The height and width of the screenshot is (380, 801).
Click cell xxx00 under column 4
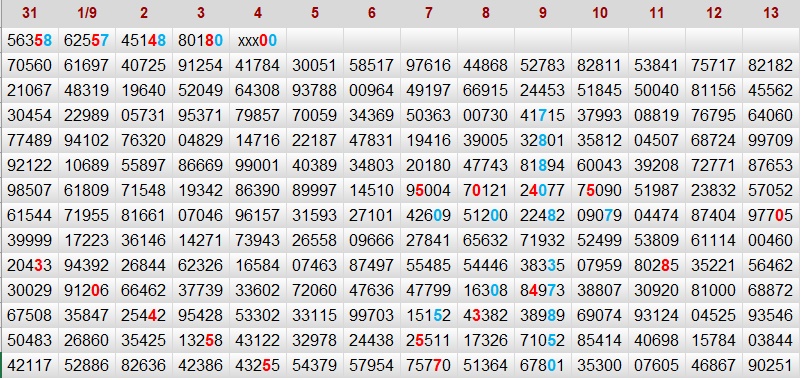[x=257, y=40]
